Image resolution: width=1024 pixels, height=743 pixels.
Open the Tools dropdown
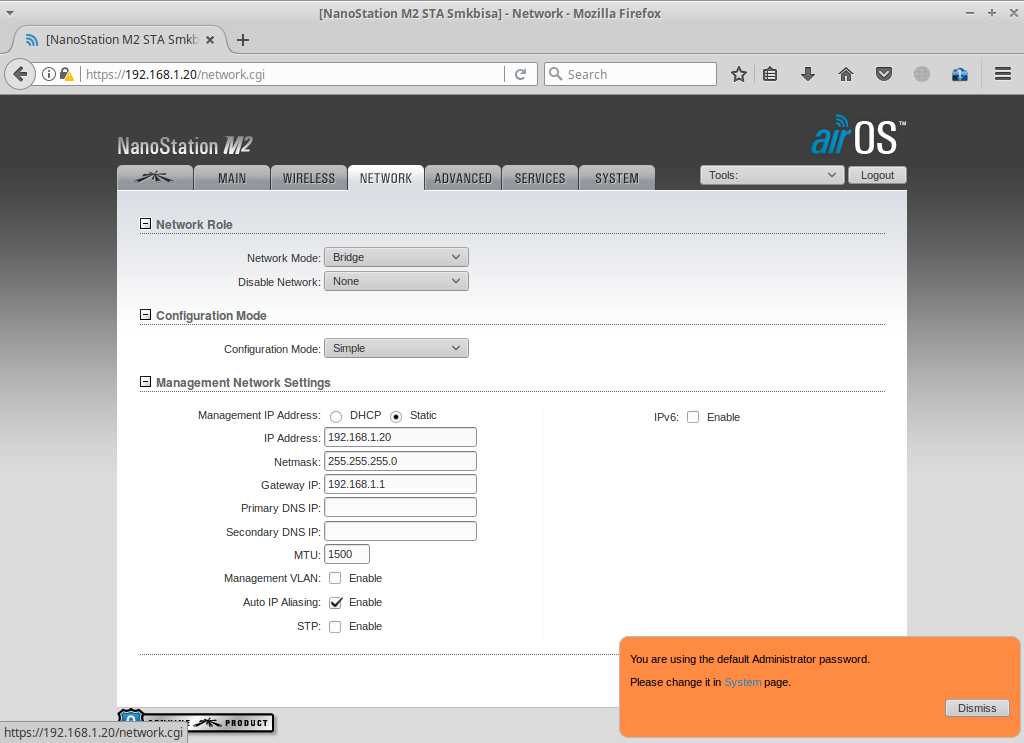[772, 175]
